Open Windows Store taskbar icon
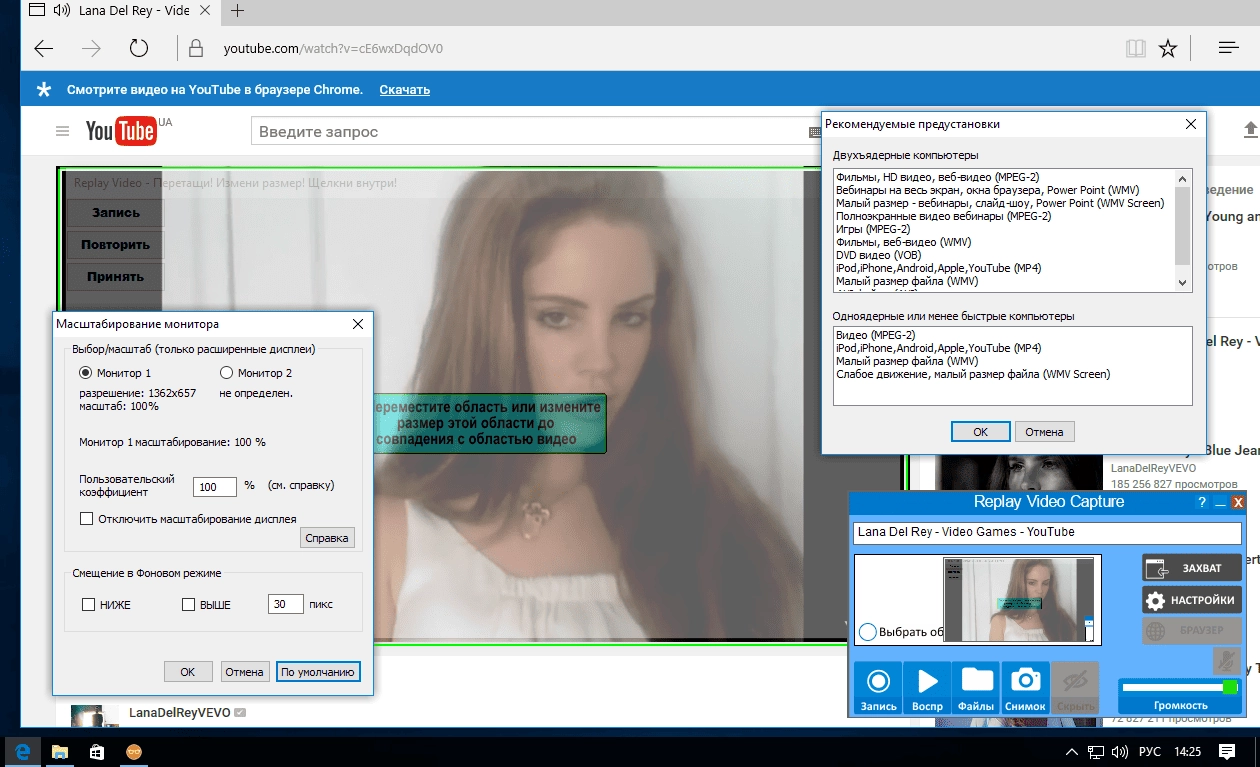The width and height of the screenshot is (1260, 767). coord(97,752)
